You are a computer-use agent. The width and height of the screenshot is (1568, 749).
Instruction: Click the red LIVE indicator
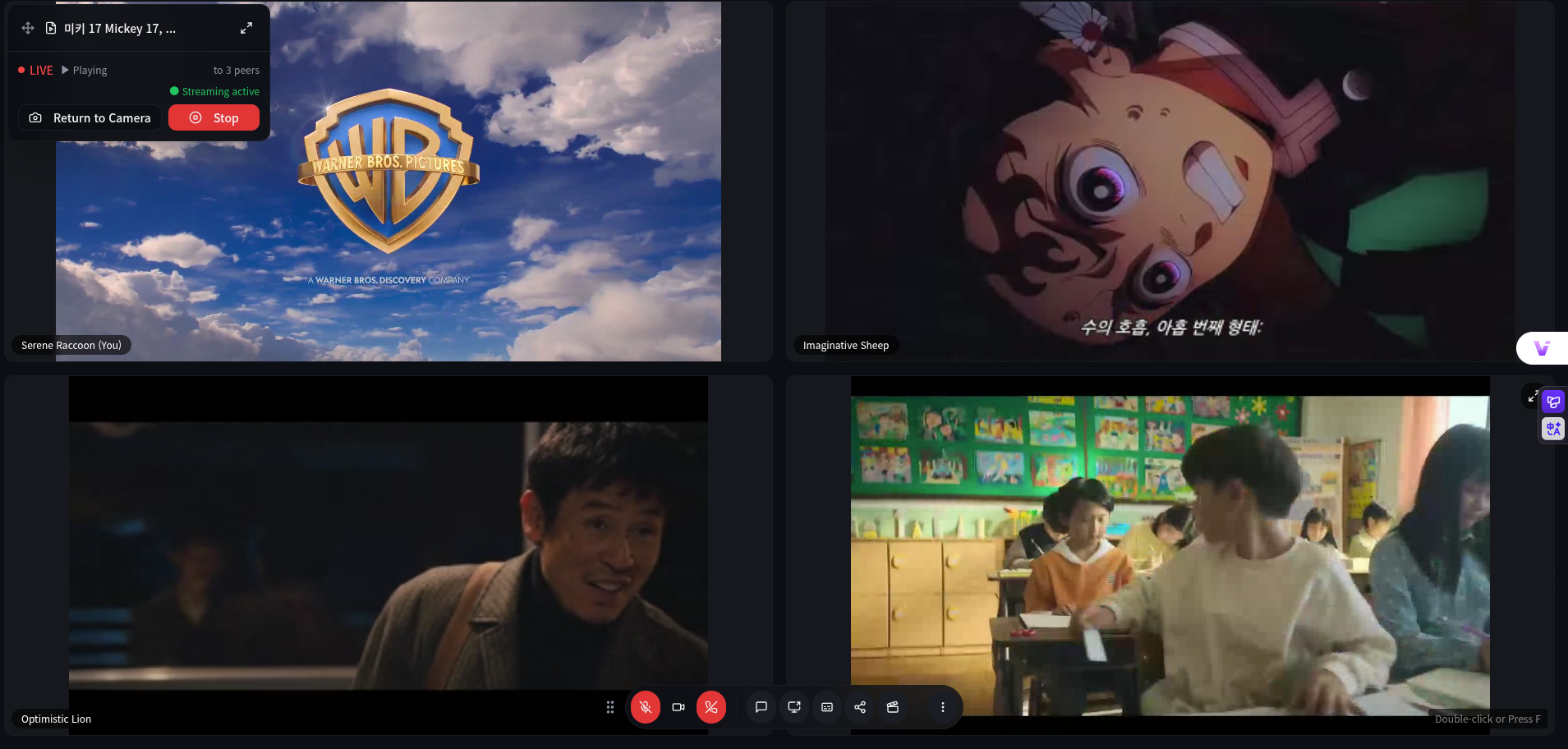(35, 71)
